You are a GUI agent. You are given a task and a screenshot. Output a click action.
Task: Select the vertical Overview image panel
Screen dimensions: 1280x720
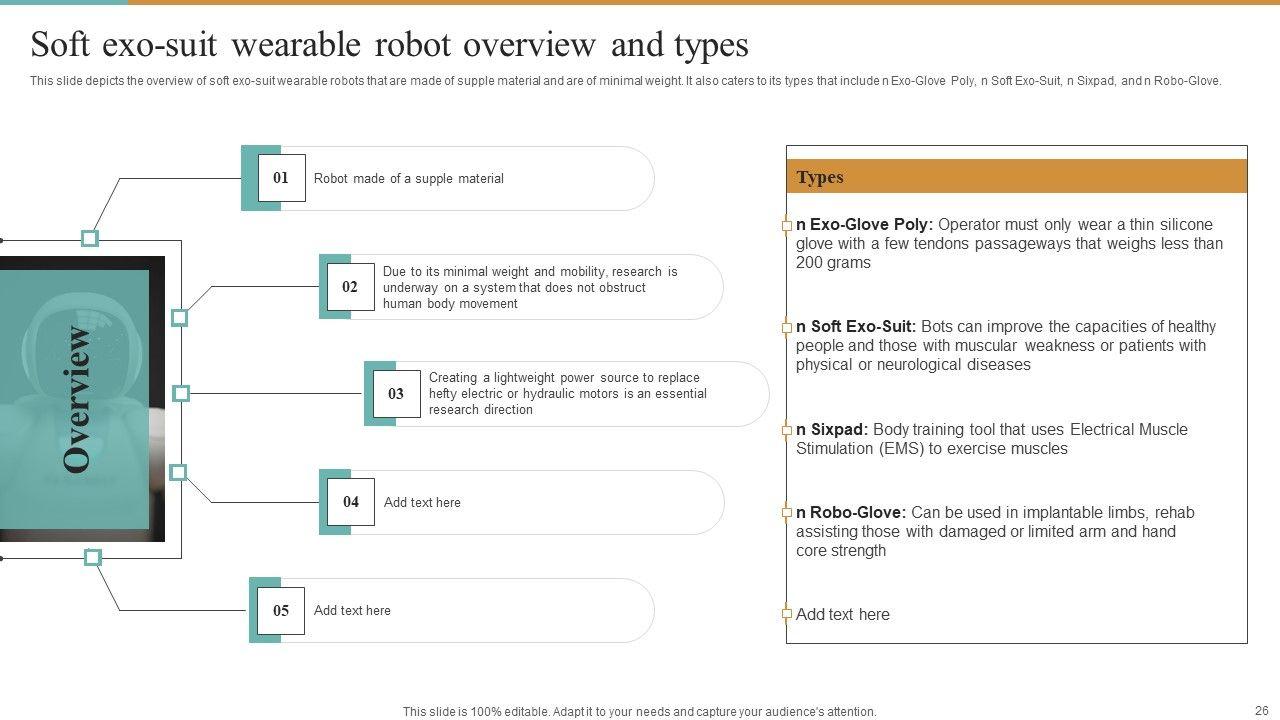pos(80,399)
